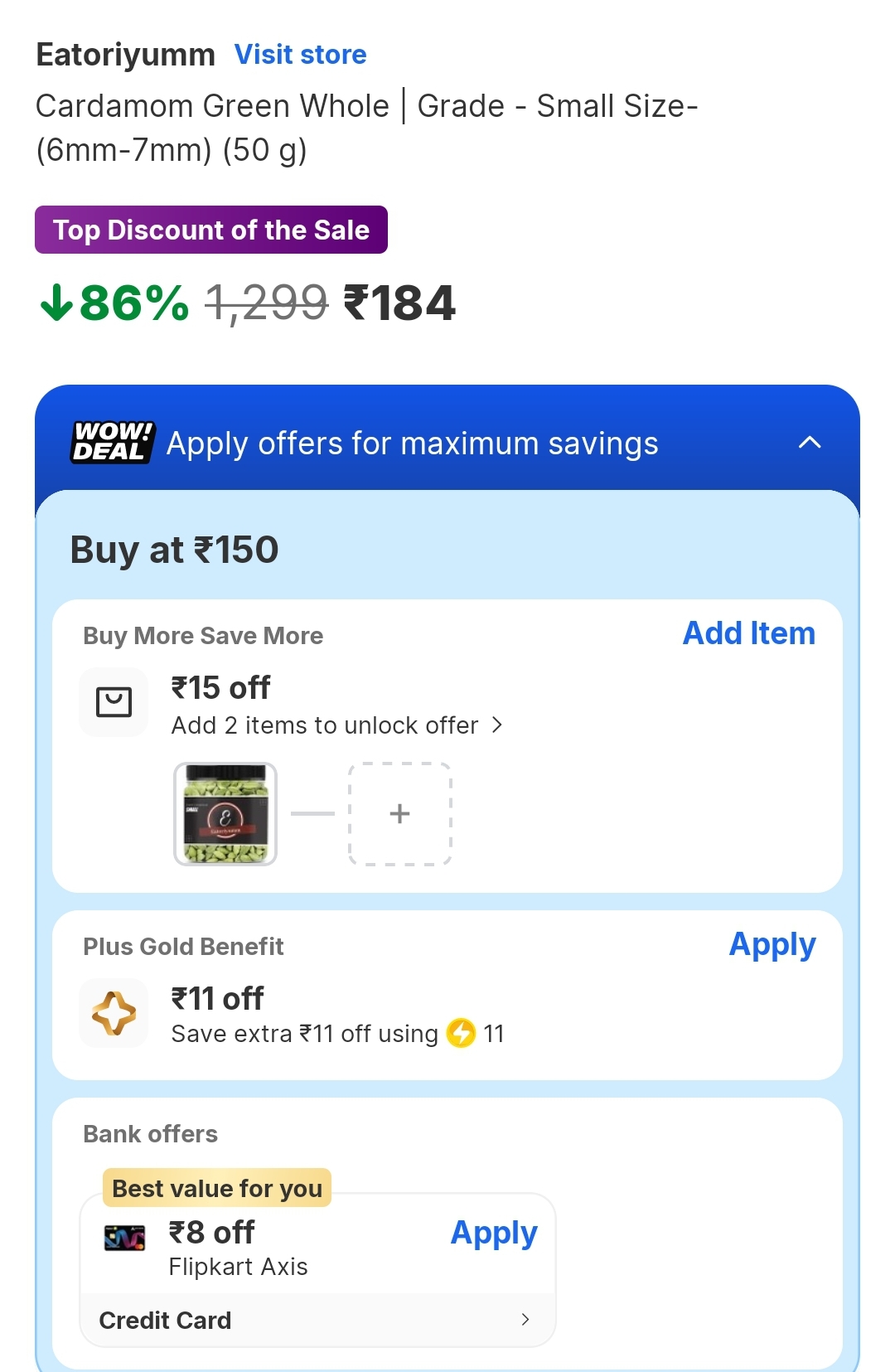Tap the Credit Card row label
The height and width of the screenshot is (1372, 895).
click(165, 1320)
